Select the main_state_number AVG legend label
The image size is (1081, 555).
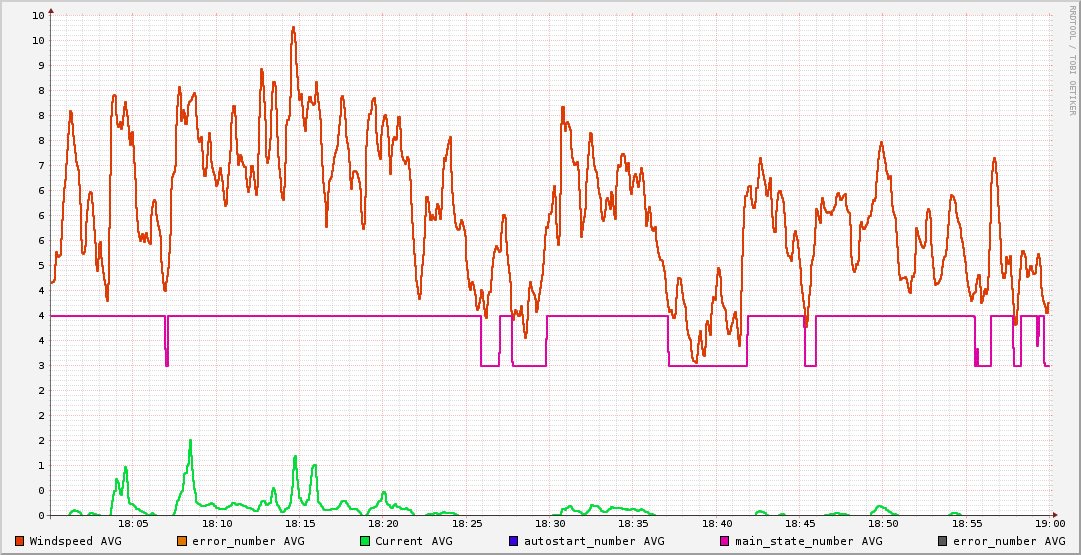pos(809,541)
